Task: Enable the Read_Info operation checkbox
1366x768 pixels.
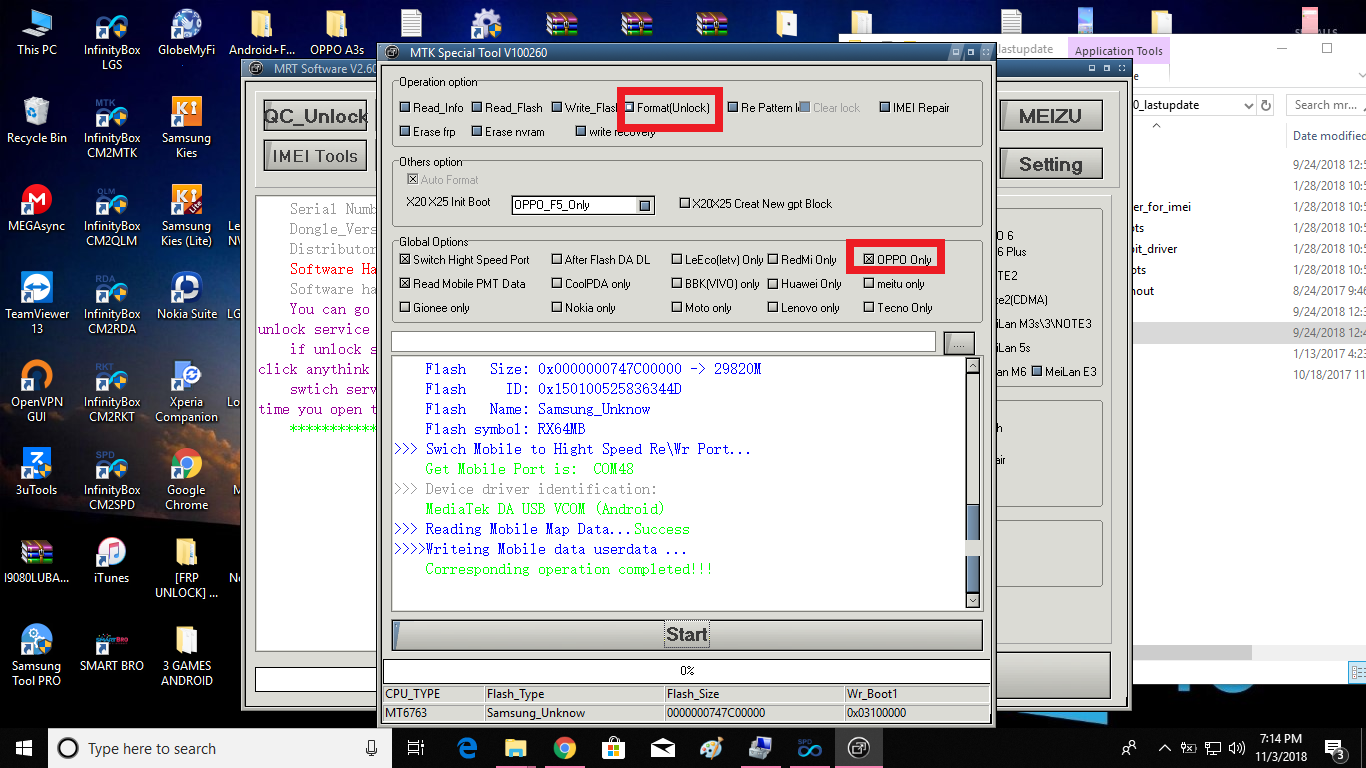Action: (x=405, y=108)
